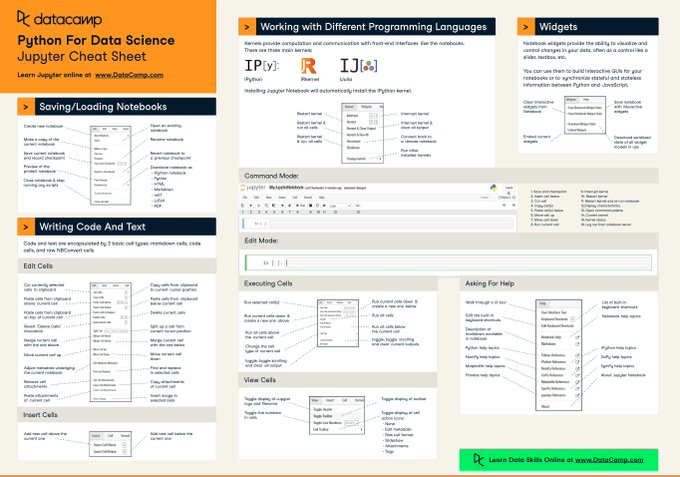Viewport: 680px width, 477px height.
Task: Toggle Line Numbers option in the View menu
Action: click(327, 423)
